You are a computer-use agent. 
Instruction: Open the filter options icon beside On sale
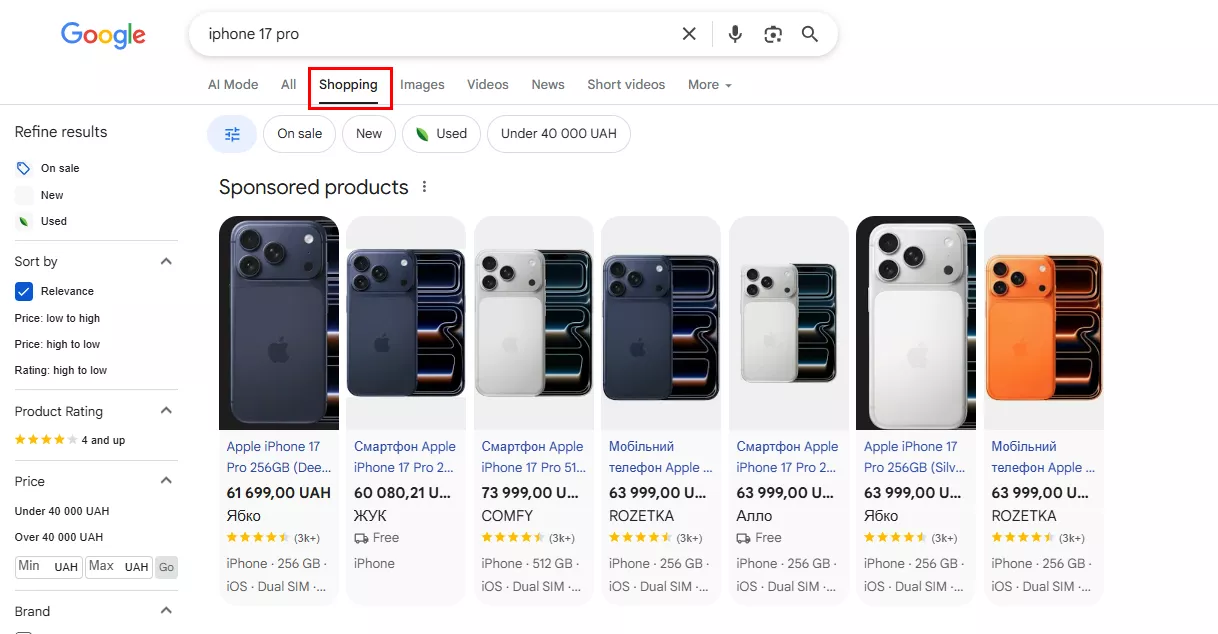(x=232, y=133)
